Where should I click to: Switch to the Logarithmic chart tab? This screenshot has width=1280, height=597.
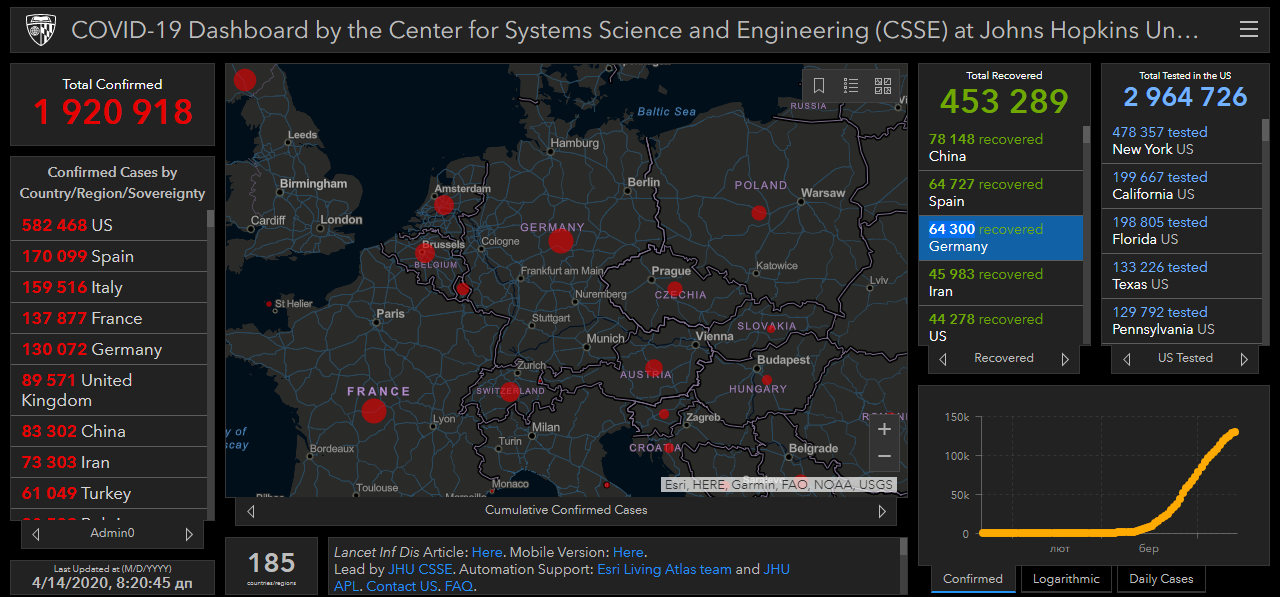(x=1067, y=579)
